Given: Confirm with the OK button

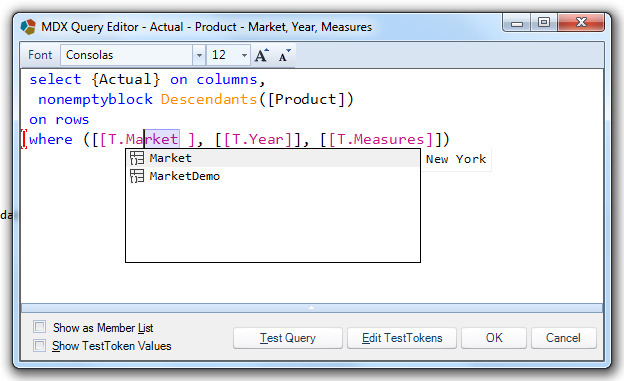Looking at the screenshot, I should pos(494,338).
